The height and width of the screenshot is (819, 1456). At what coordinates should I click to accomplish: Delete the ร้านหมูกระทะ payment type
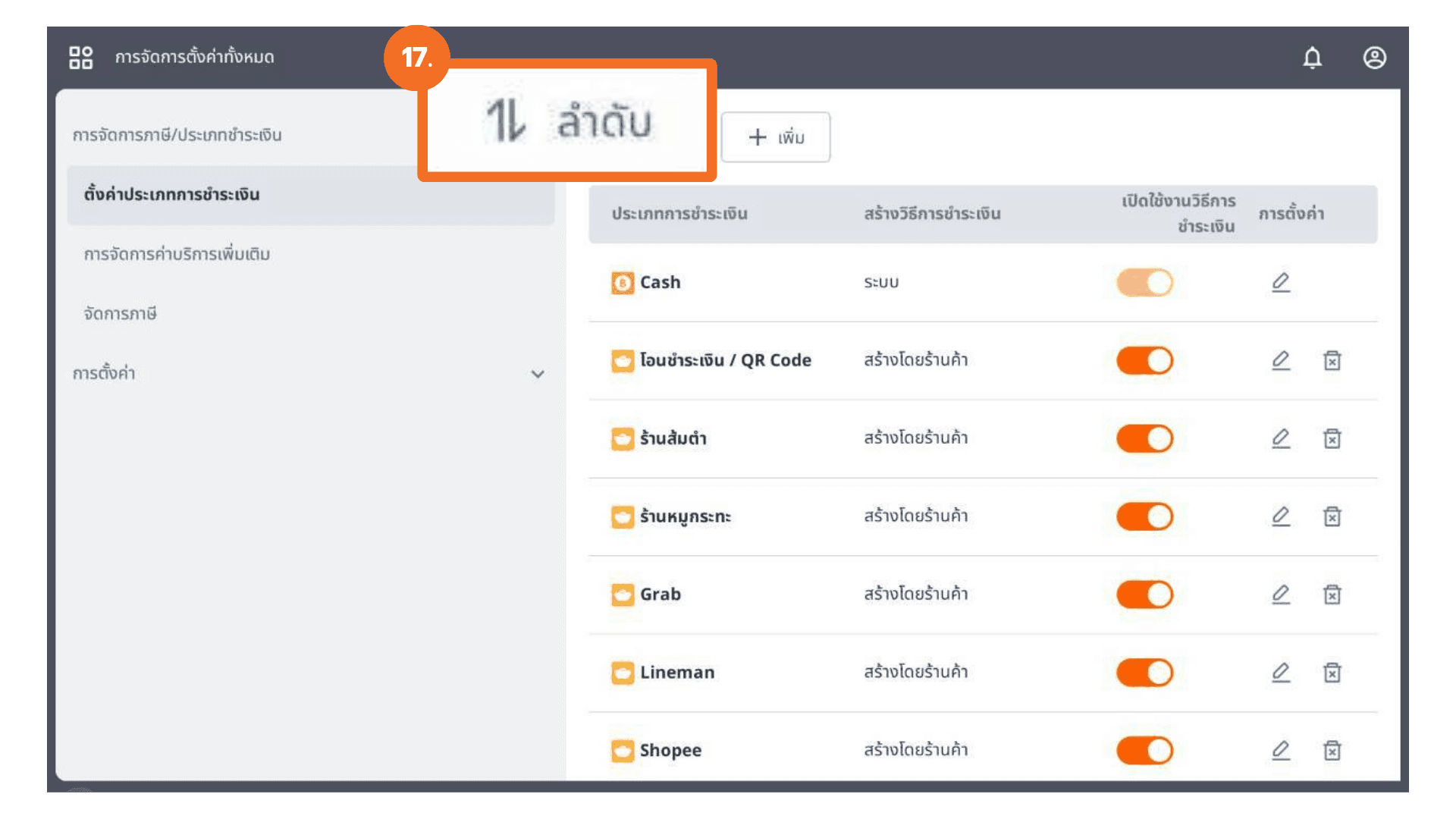point(1332,516)
